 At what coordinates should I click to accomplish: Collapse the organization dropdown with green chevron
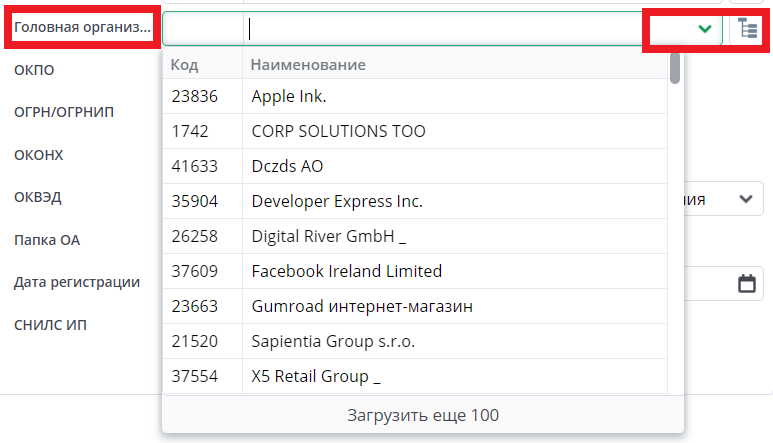click(706, 29)
